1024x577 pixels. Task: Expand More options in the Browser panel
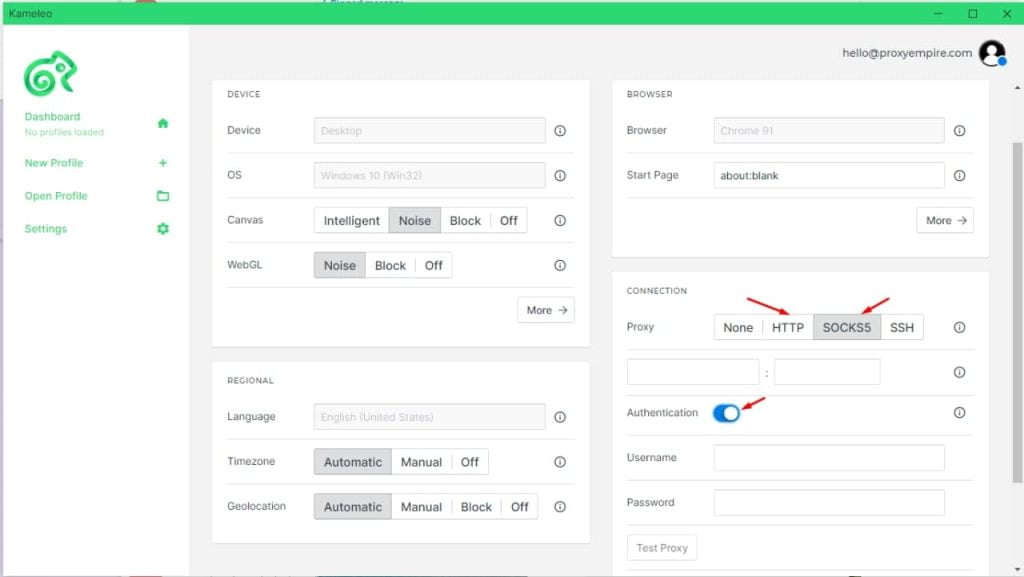945,221
